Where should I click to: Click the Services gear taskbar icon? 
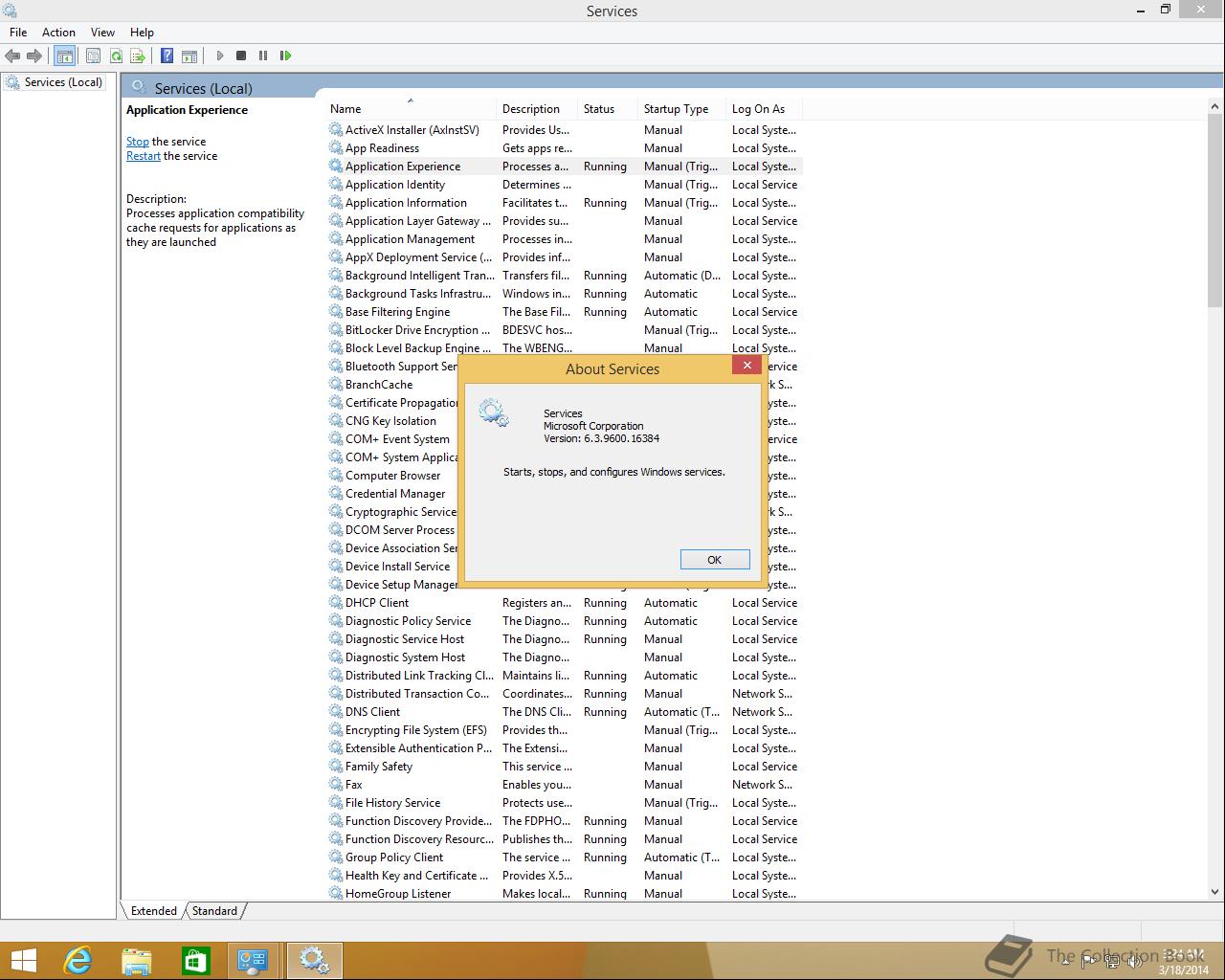(x=314, y=961)
